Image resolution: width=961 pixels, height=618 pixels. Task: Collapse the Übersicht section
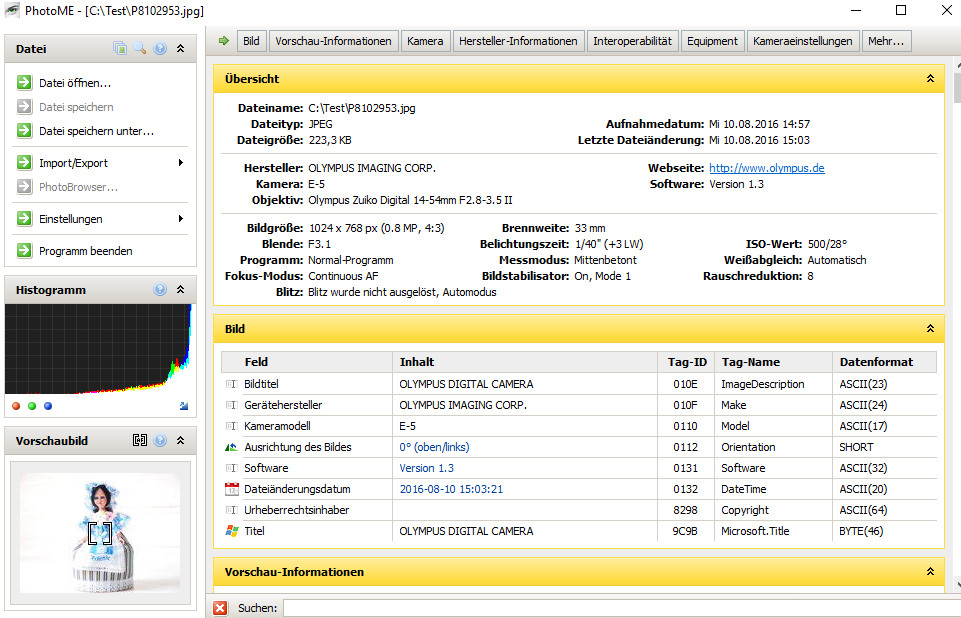tap(930, 79)
